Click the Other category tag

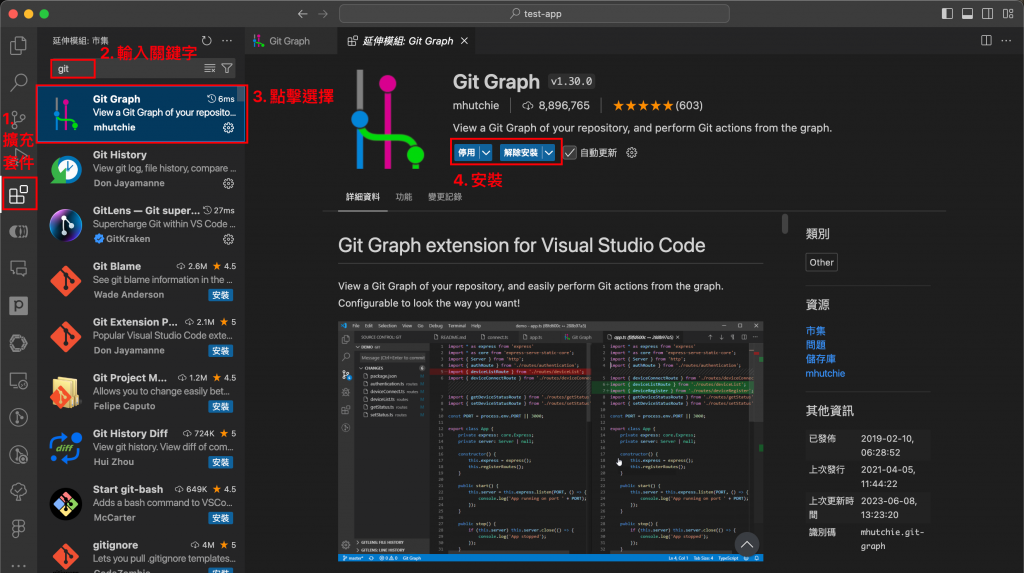coord(821,262)
